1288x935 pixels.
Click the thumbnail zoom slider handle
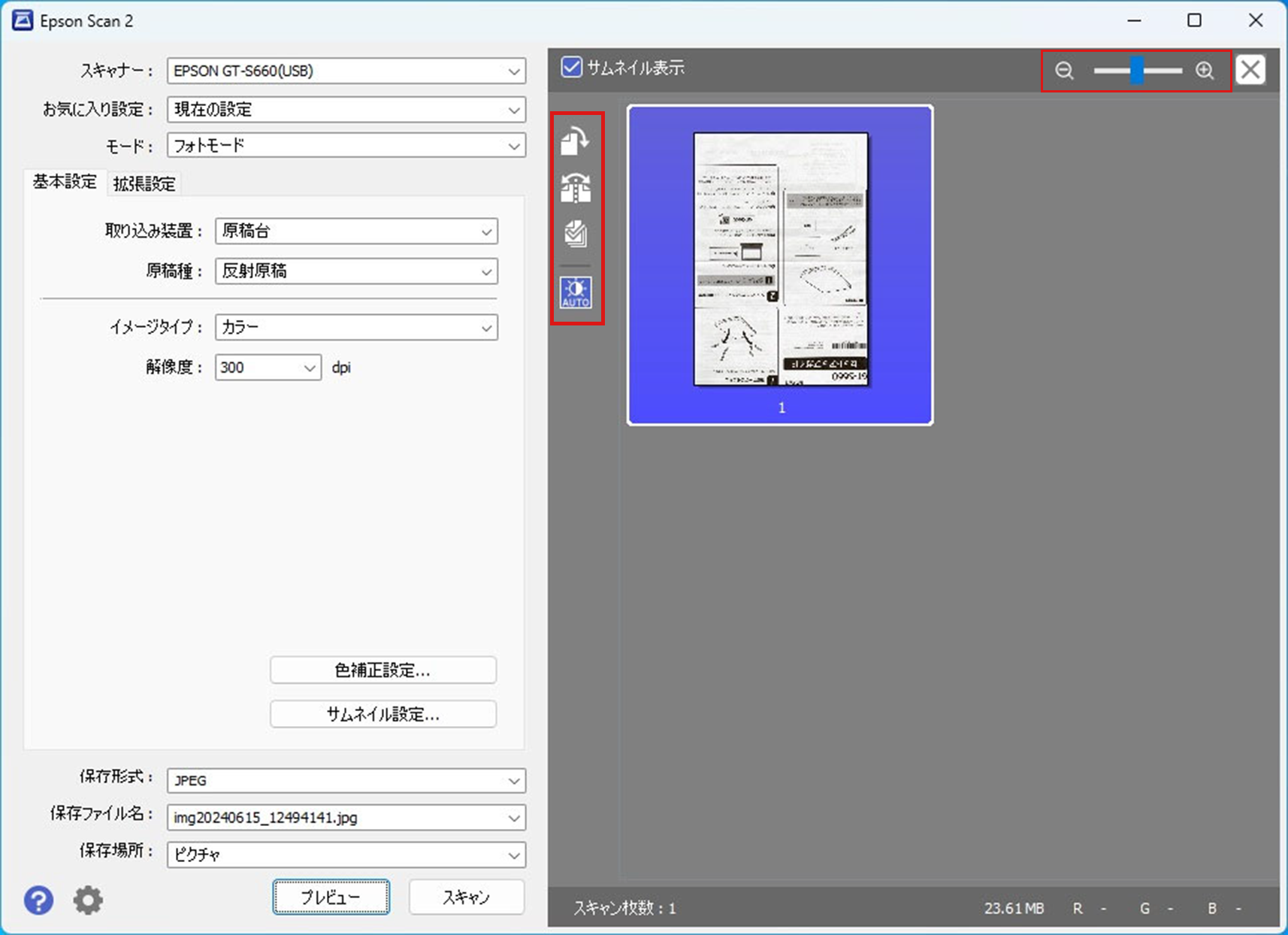1137,71
